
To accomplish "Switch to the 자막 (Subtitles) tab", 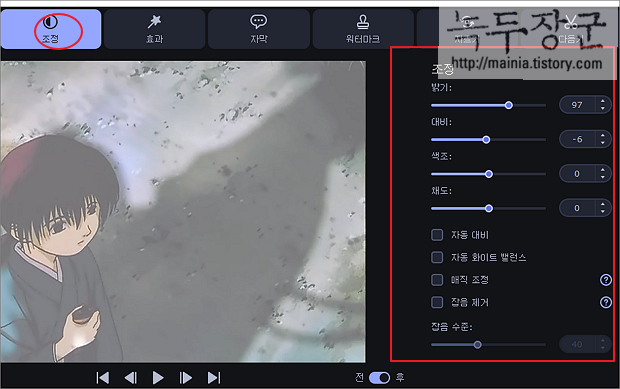I will click(x=259, y=29).
